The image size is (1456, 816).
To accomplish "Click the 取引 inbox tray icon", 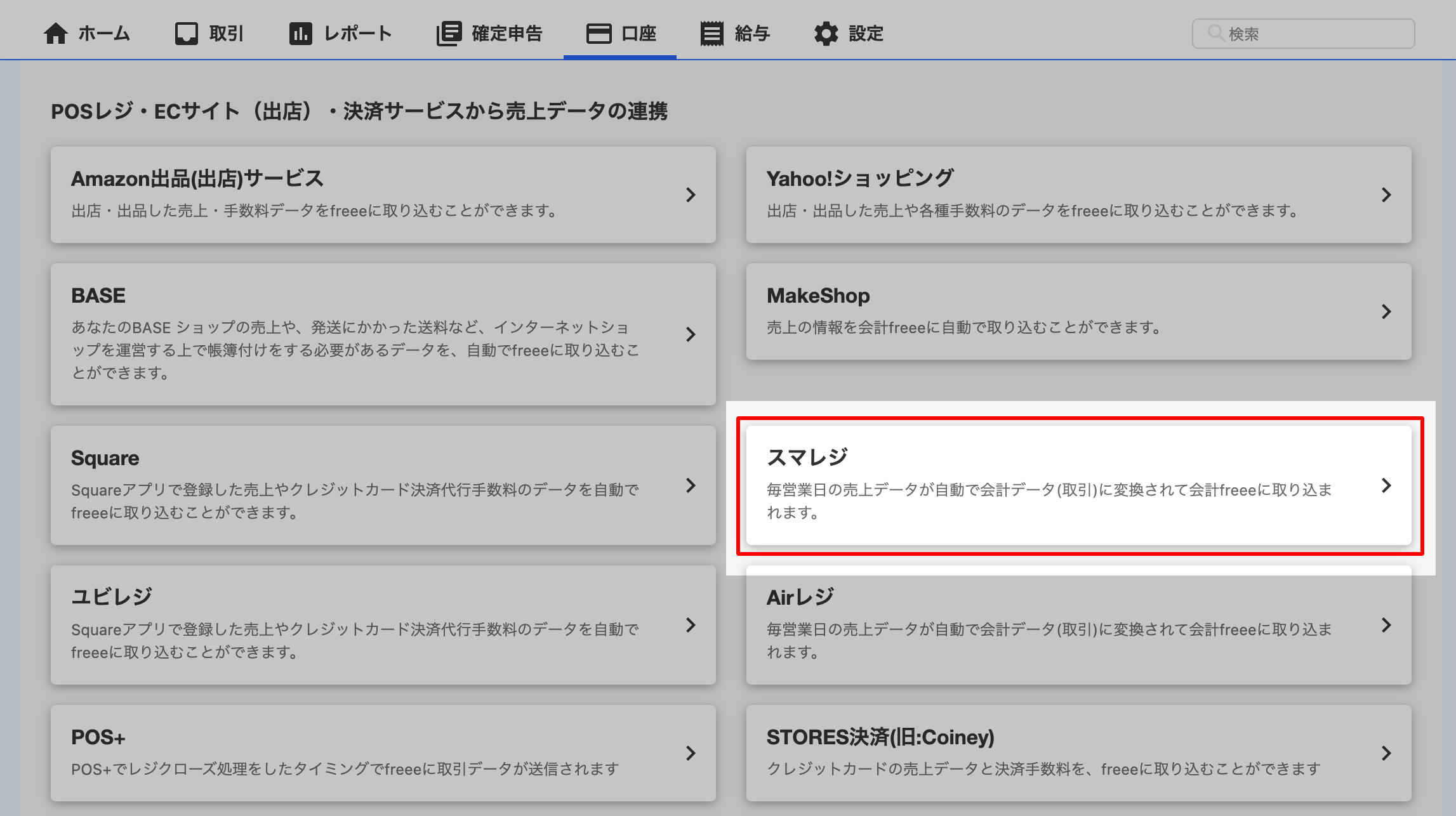I will [x=186, y=33].
